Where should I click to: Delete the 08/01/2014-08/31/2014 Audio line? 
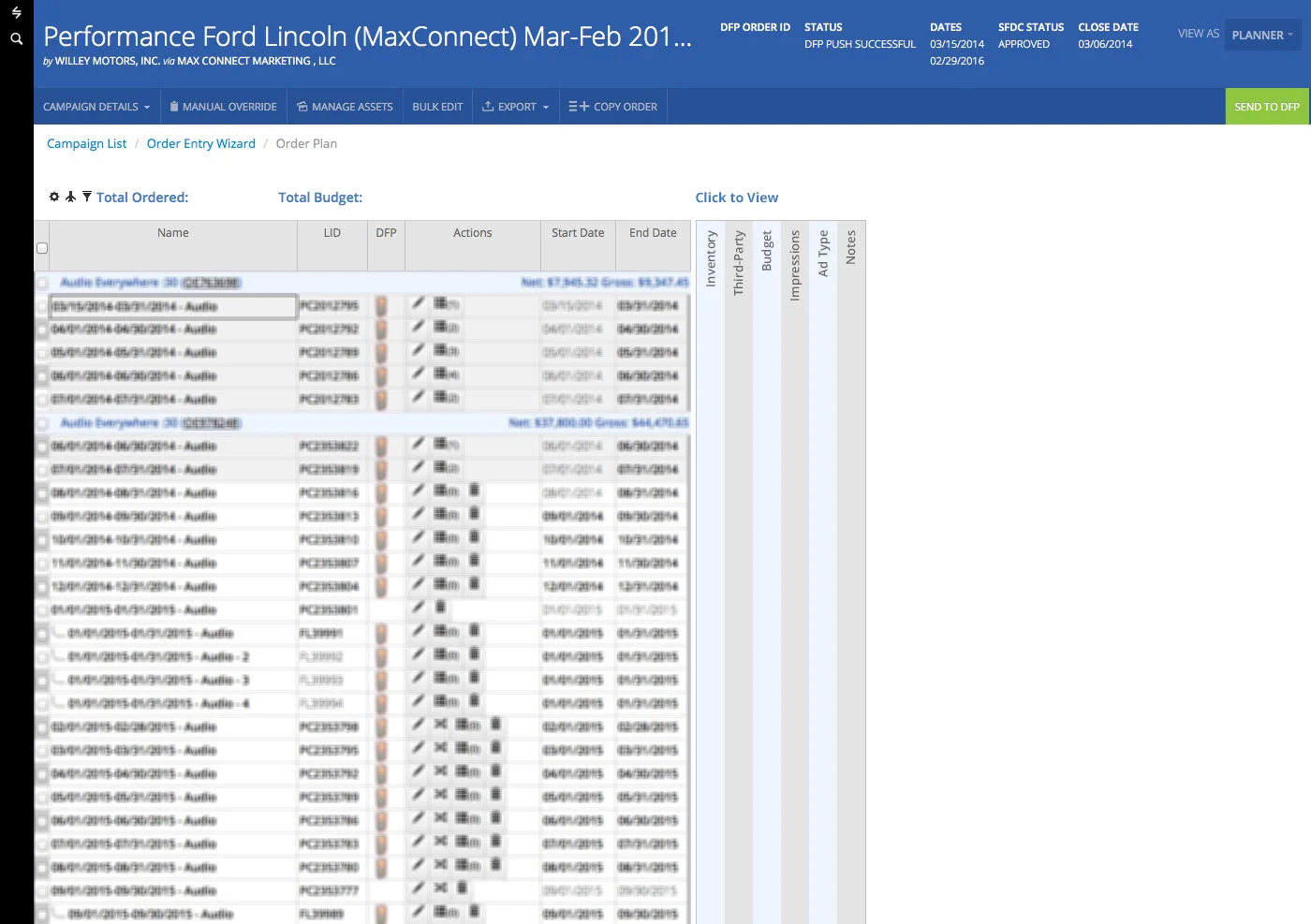click(474, 490)
